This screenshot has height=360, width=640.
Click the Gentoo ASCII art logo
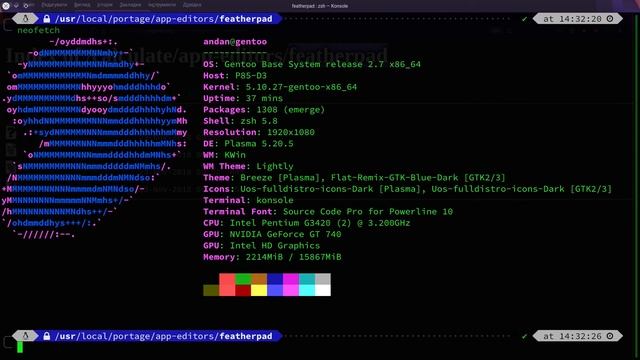95,138
